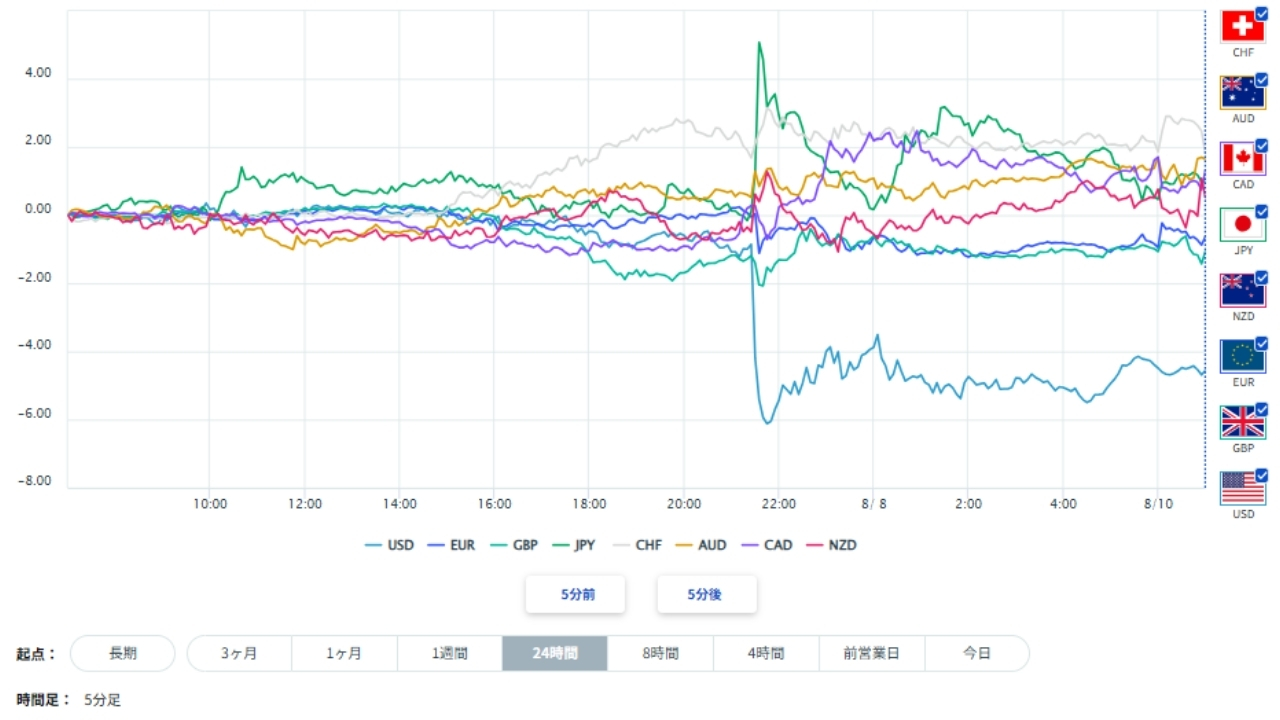Click the GBP Union Jack flag icon
Viewport: 1280px width, 720px height.
tap(1243, 422)
